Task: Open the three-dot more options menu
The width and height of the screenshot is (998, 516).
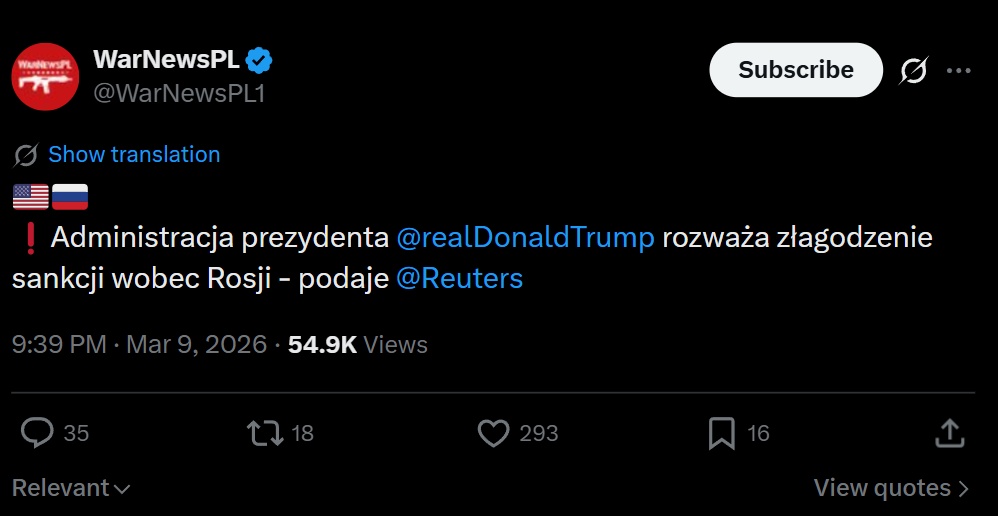Action: (x=959, y=70)
